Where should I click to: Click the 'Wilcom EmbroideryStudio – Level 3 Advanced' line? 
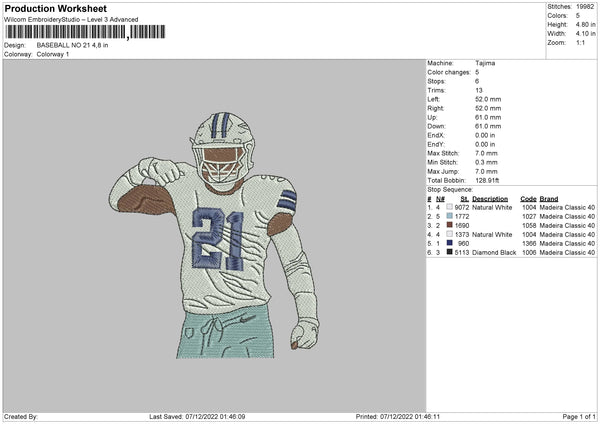tap(71, 20)
